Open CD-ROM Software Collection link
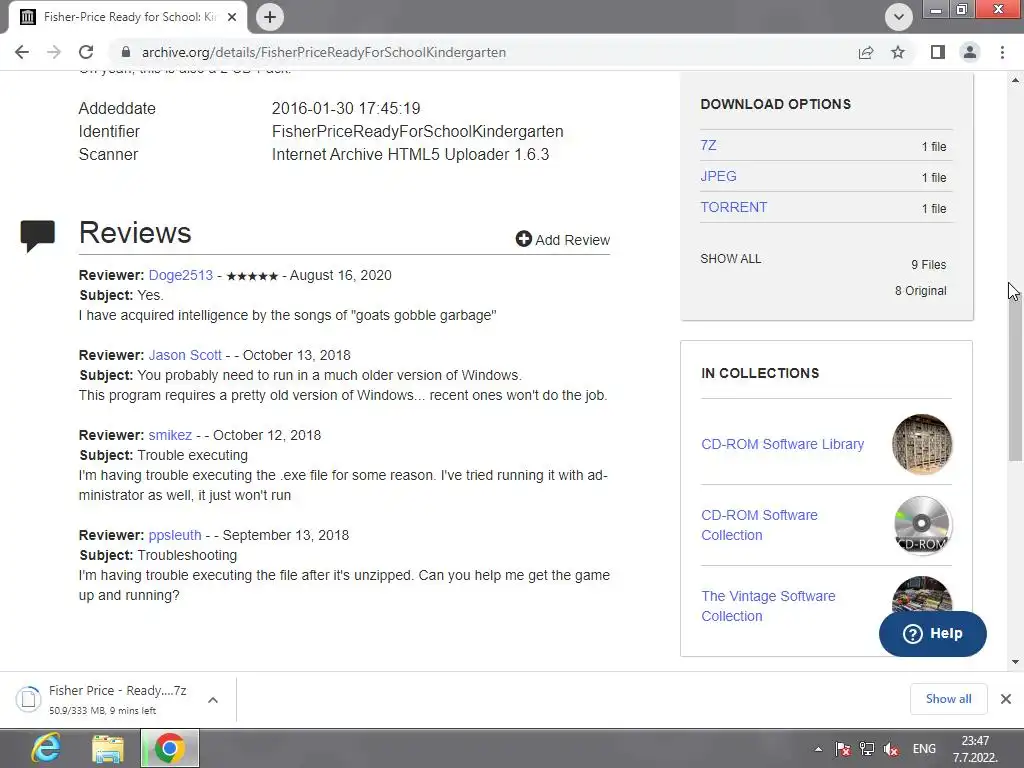The height and width of the screenshot is (768, 1024). pos(760,525)
